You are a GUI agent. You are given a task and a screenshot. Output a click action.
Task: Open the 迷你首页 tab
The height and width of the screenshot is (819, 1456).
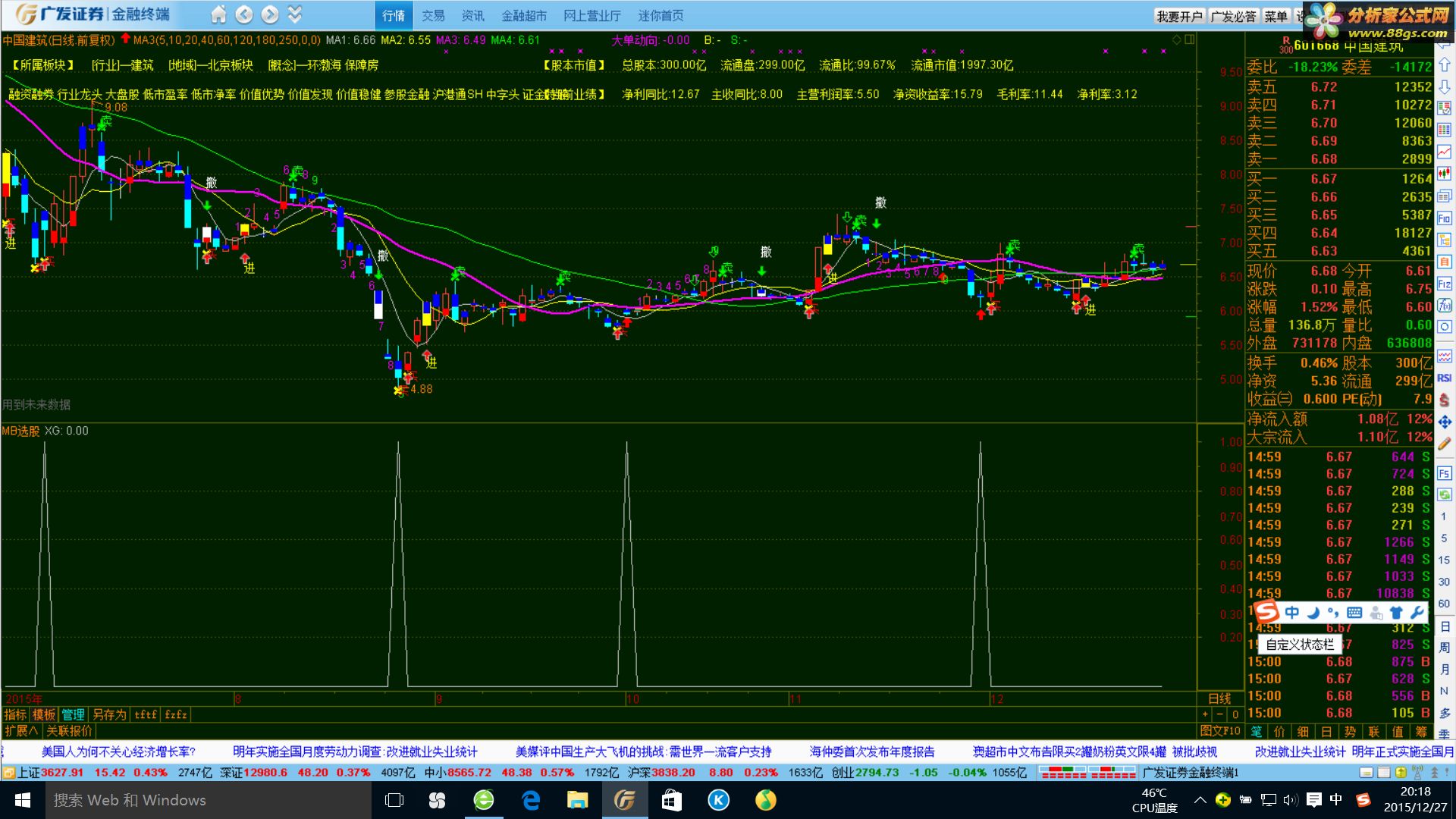[x=661, y=16]
